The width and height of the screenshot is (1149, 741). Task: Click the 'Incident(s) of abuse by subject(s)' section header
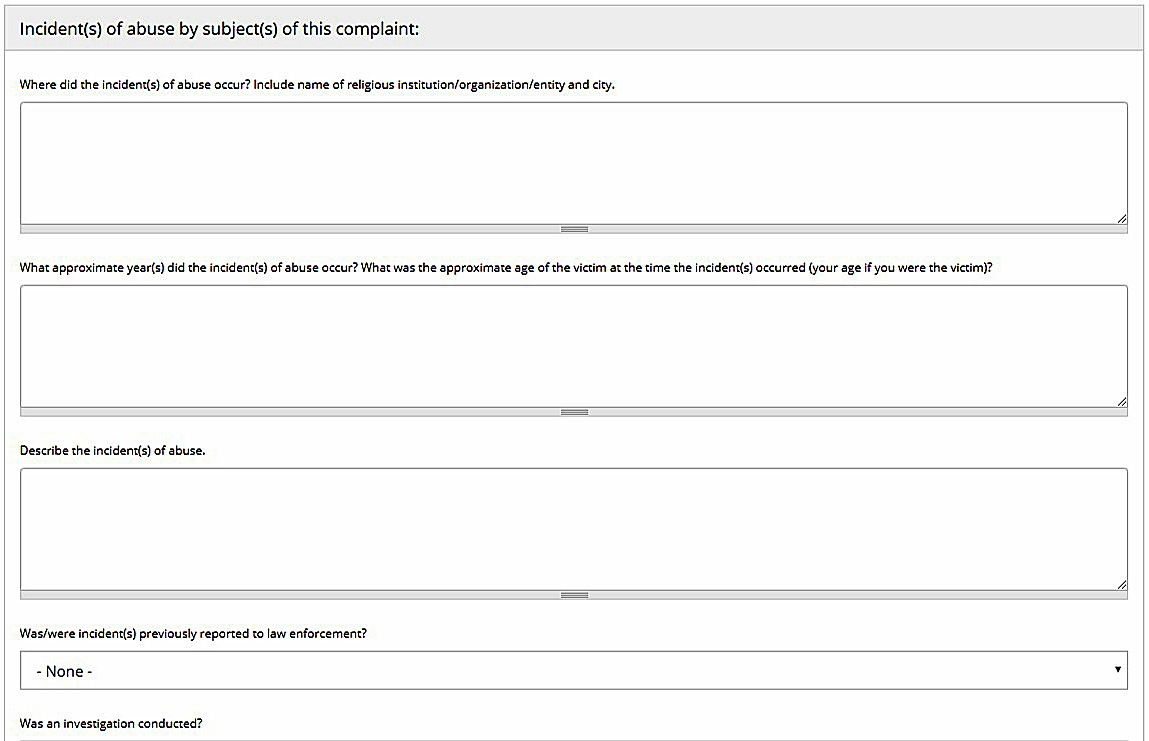coord(219,29)
